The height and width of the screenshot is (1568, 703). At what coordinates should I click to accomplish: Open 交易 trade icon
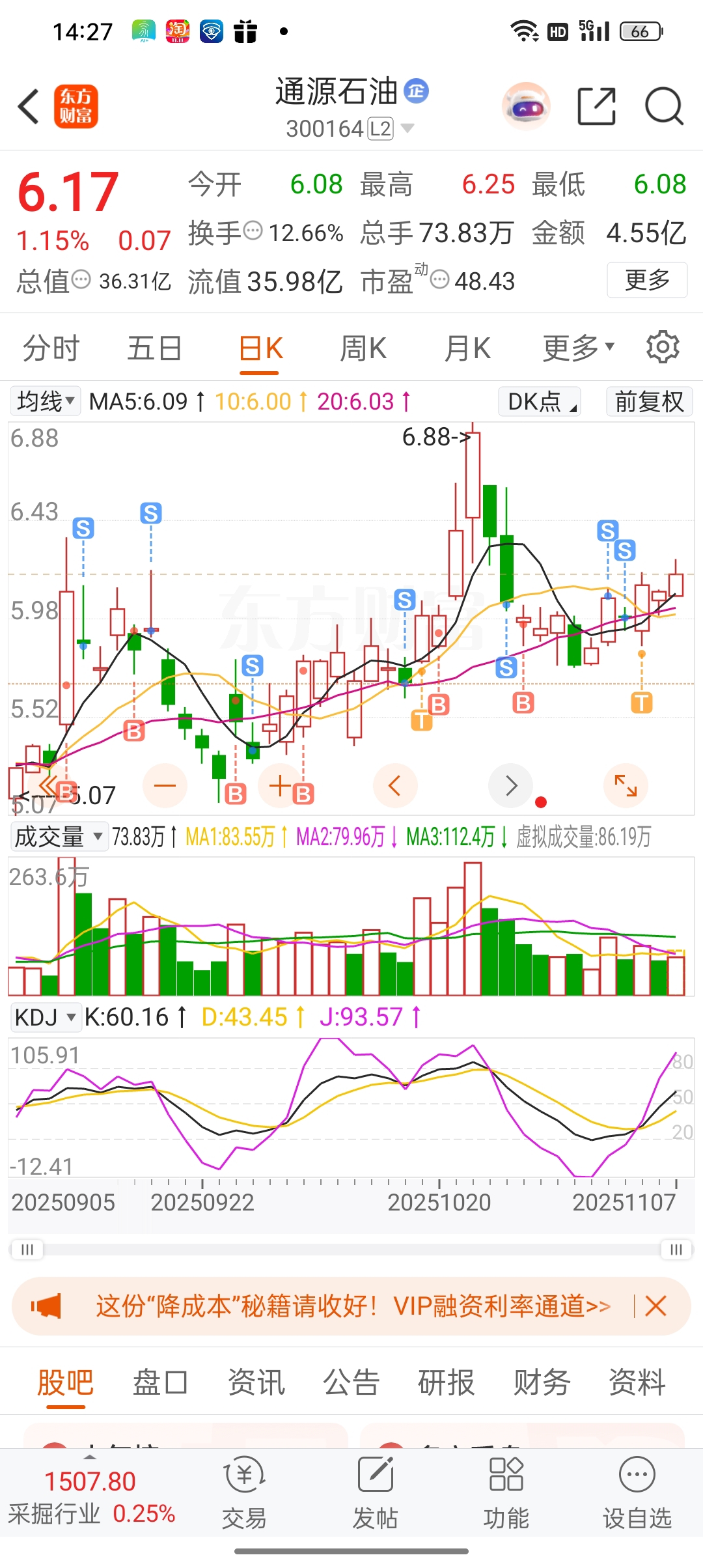(x=244, y=1494)
